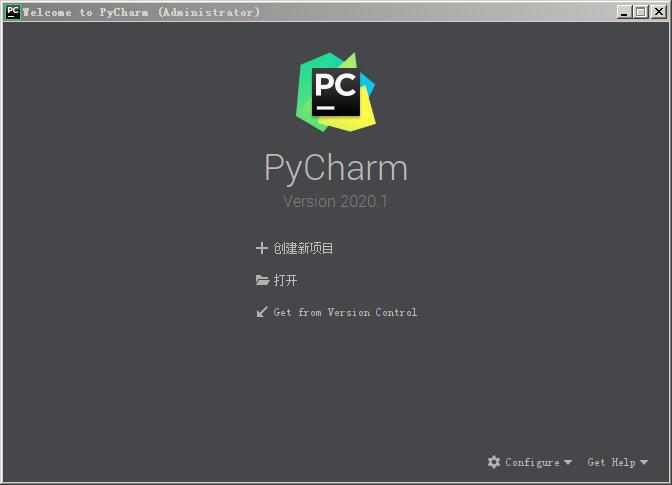Minimize the Welcome to PyCharm window
The height and width of the screenshot is (485, 672).
(x=624, y=12)
